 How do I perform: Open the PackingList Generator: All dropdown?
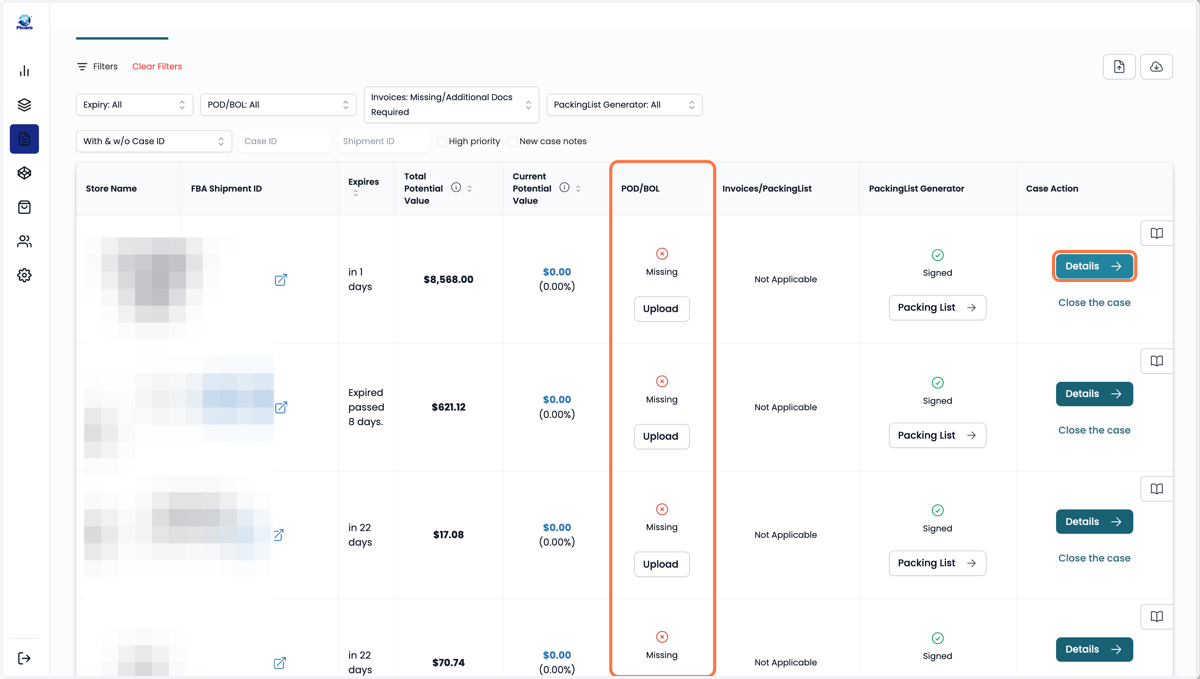click(x=624, y=105)
